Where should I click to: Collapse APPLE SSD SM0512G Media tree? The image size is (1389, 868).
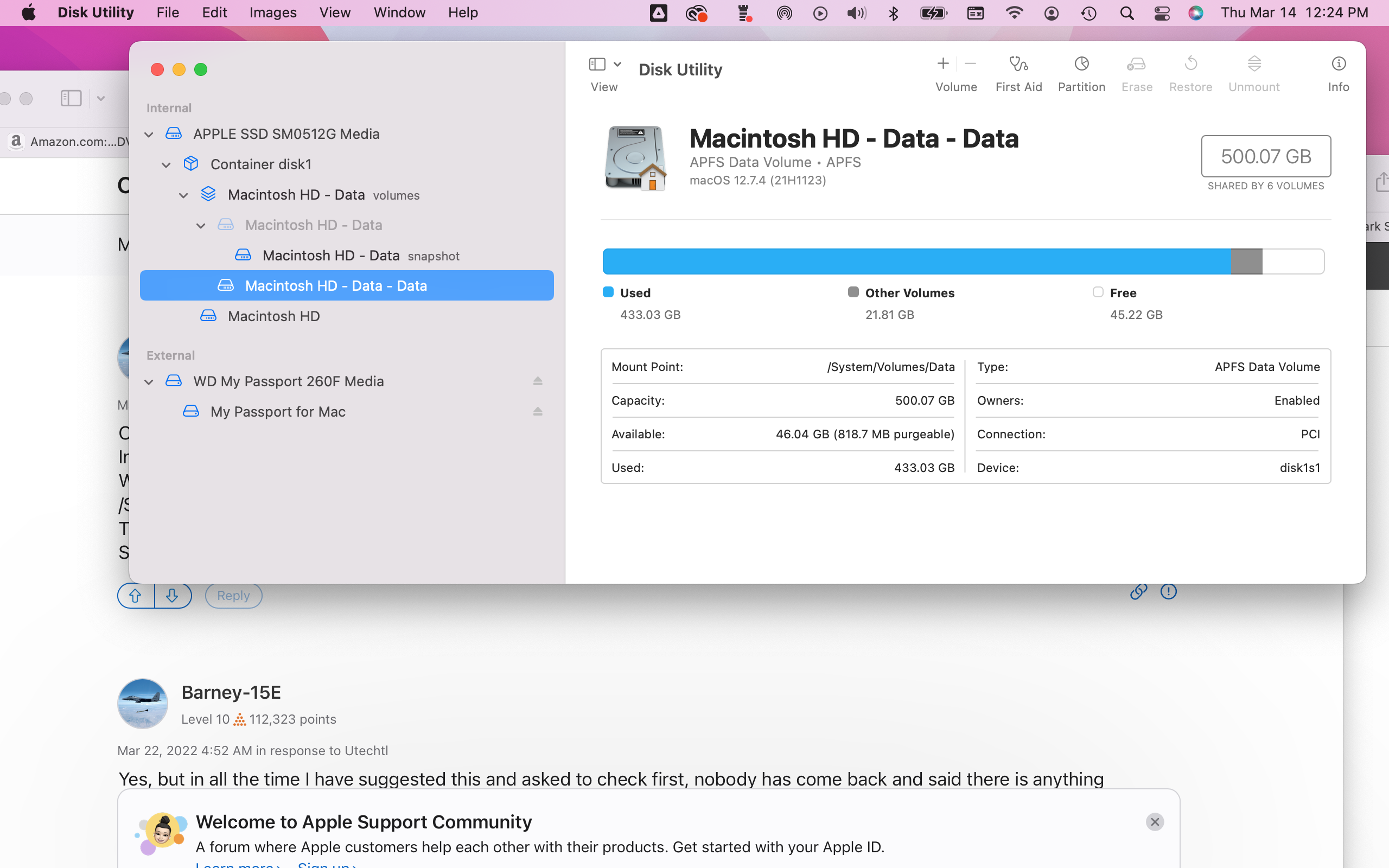tap(149, 135)
